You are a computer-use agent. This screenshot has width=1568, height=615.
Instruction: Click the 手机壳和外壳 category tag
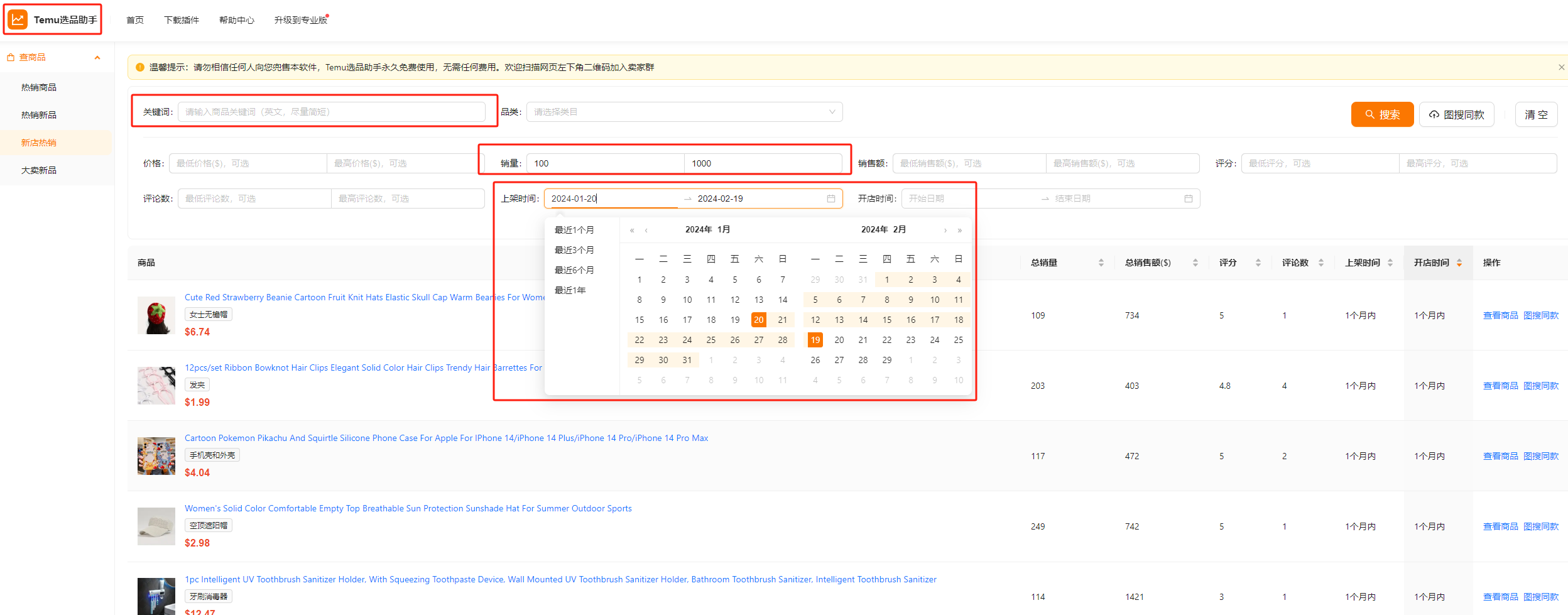[212, 455]
